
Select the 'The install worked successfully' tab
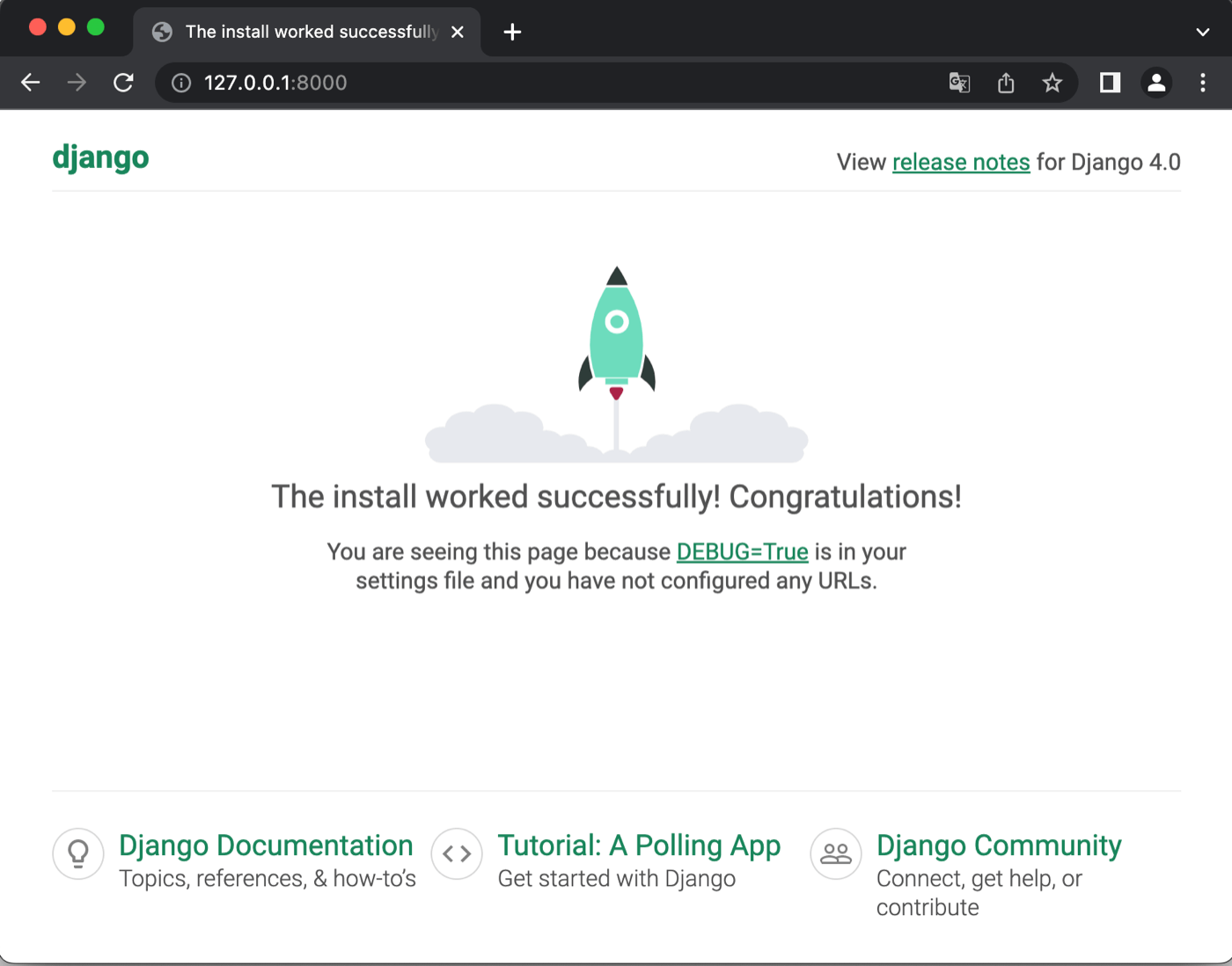[x=306, y=33]
